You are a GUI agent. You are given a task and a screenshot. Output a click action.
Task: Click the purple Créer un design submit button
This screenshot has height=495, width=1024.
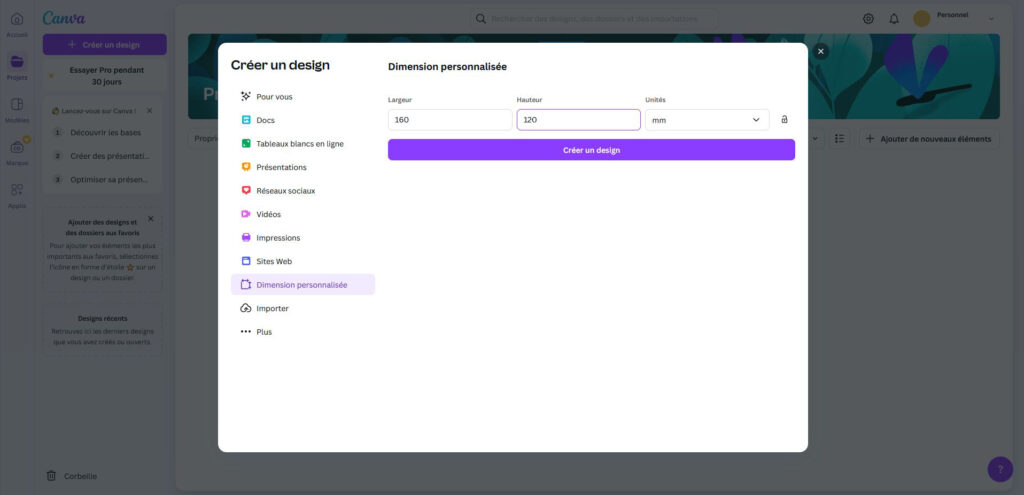coord(591,150)
